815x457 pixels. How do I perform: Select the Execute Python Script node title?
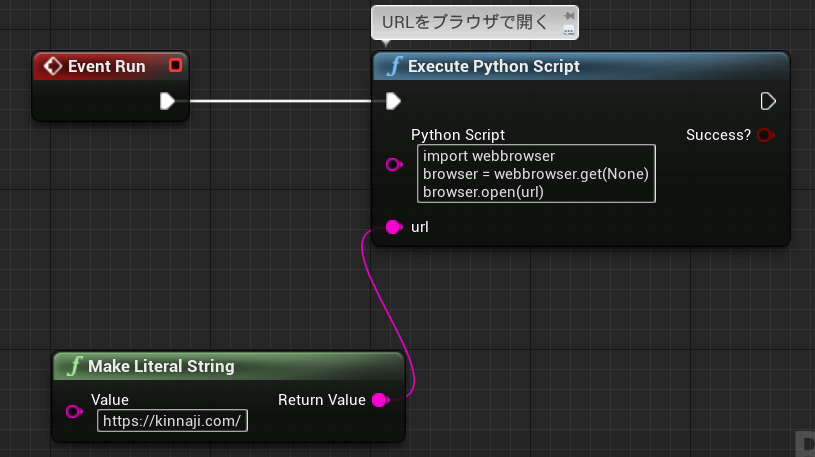pyautogui.click(x=493, y=67)
